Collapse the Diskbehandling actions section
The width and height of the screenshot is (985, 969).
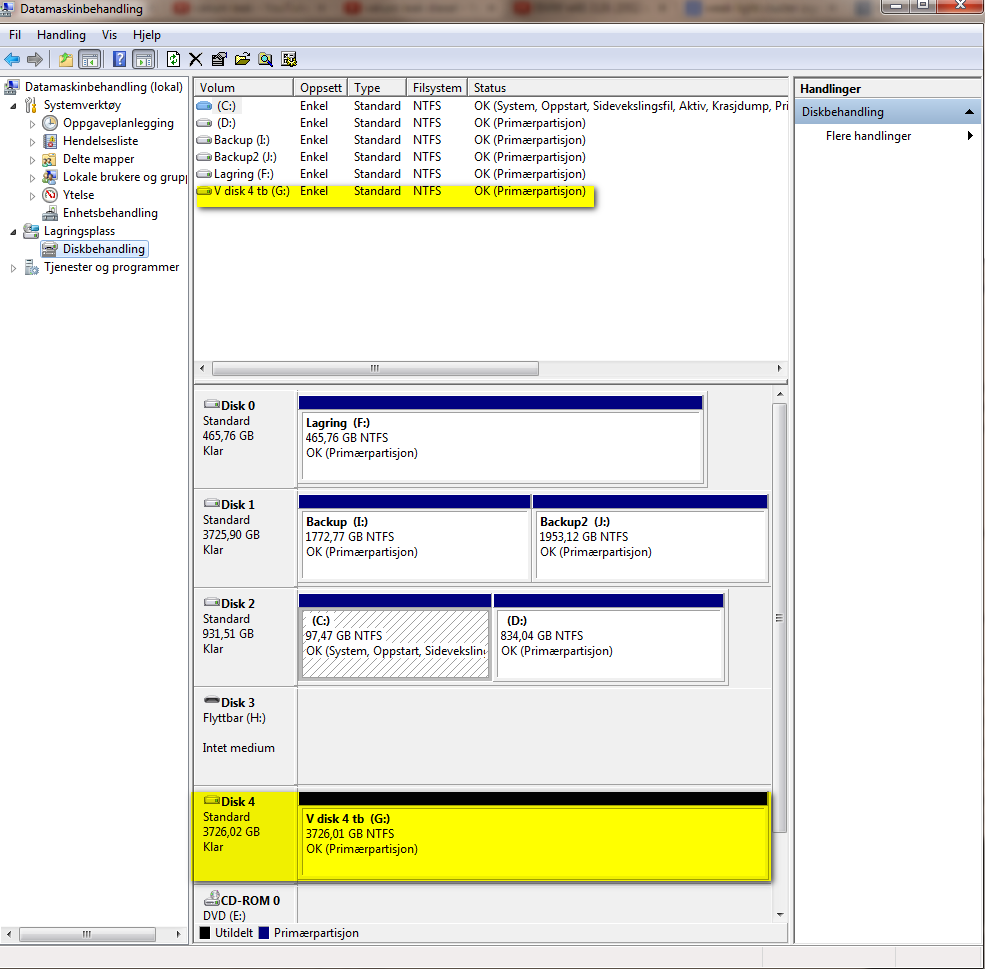point(969,112)
